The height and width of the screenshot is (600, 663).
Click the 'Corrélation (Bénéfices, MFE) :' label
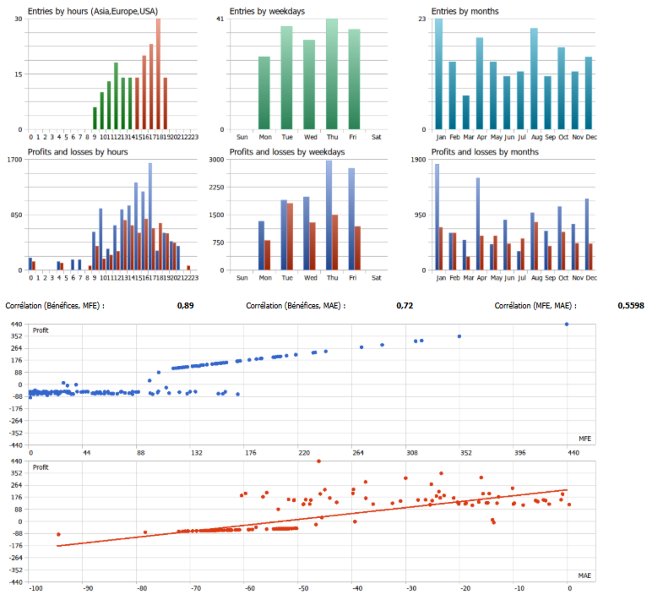click(x=55, y=306)
